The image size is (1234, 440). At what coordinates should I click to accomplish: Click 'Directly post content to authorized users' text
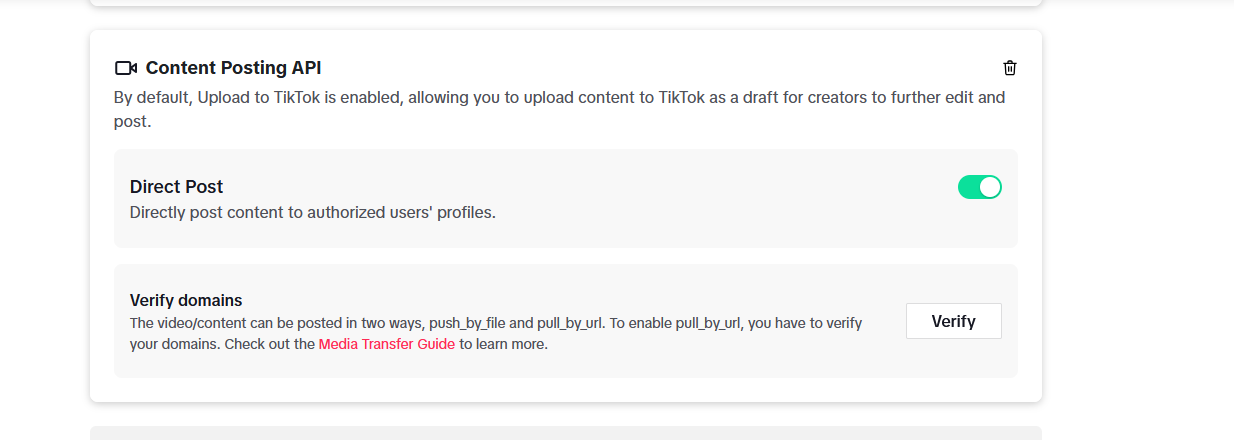pos(313,213)
